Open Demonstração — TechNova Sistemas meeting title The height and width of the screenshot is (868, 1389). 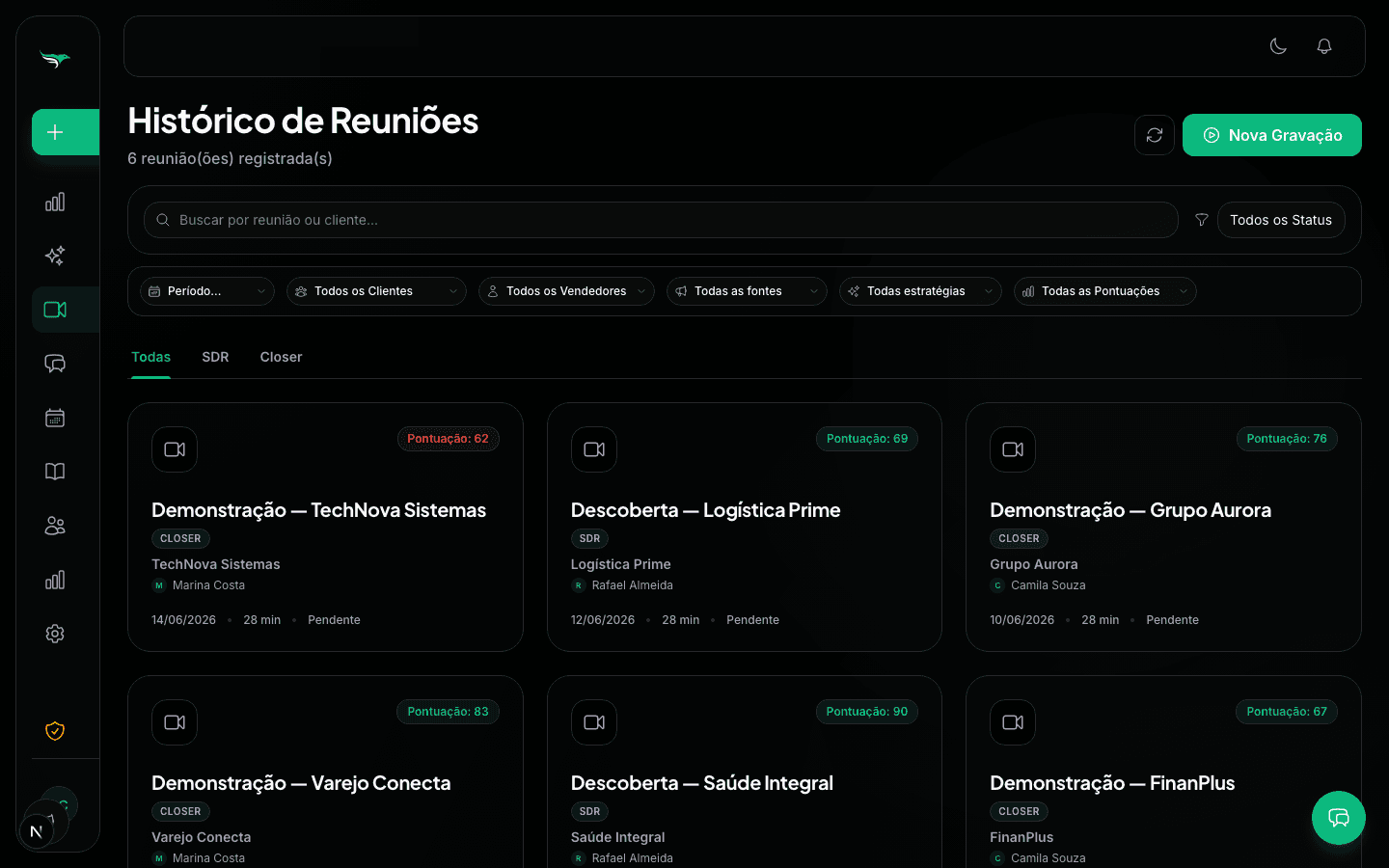point(318,510)
